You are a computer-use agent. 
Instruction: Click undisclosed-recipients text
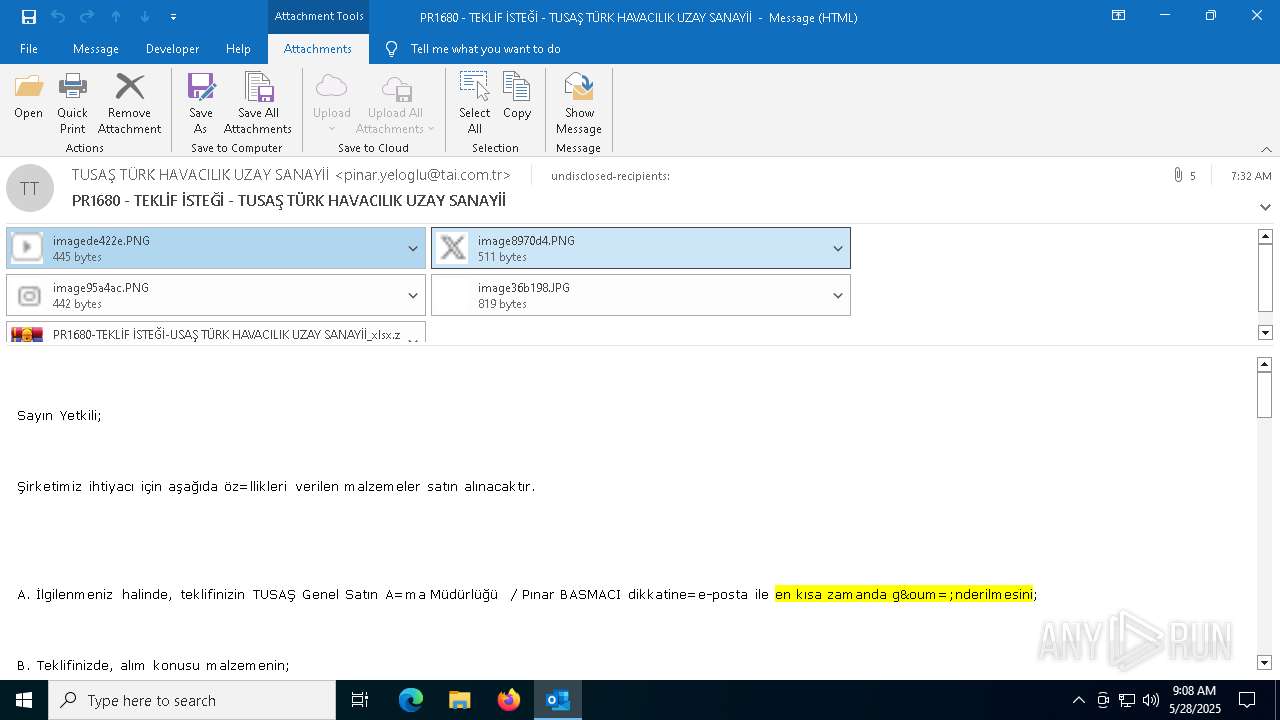[610, 176]
